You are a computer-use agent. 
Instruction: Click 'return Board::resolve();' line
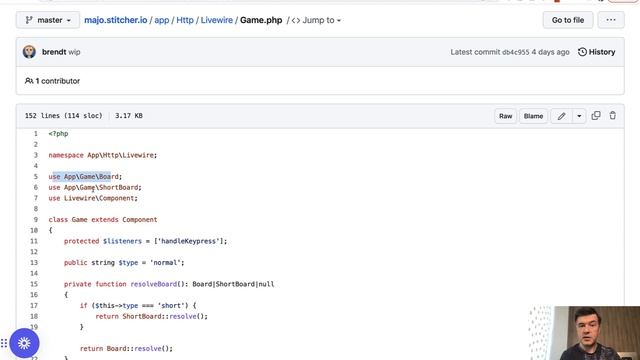[x=126, y=349]
